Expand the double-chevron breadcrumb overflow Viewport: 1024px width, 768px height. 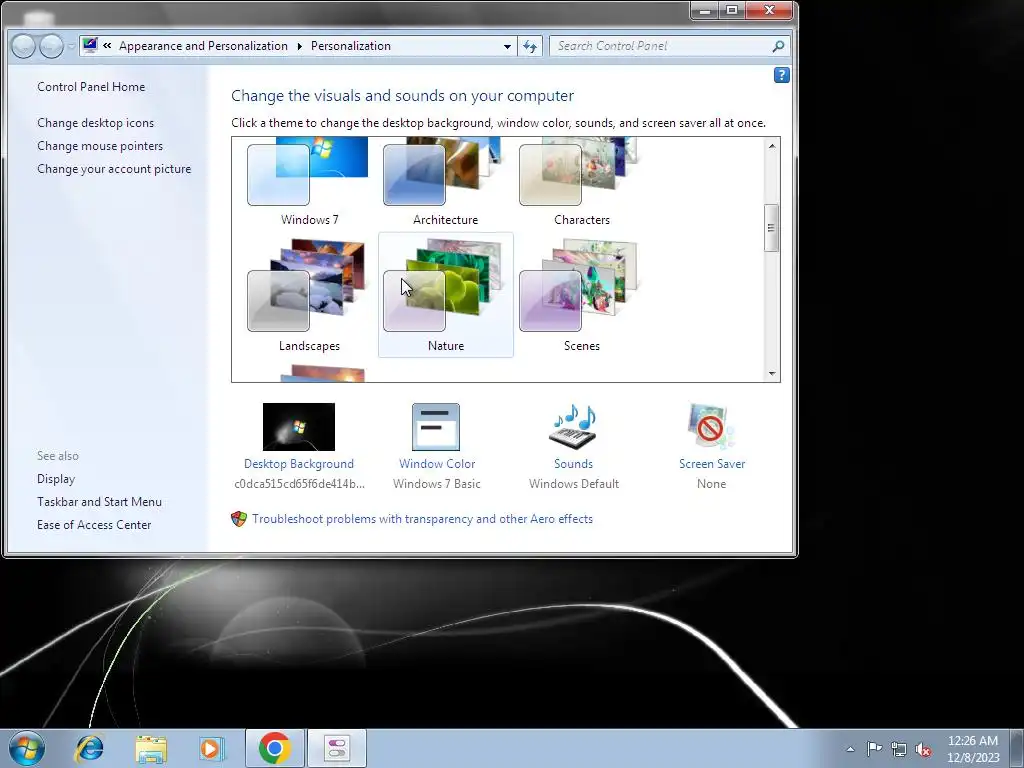point(107,46)
